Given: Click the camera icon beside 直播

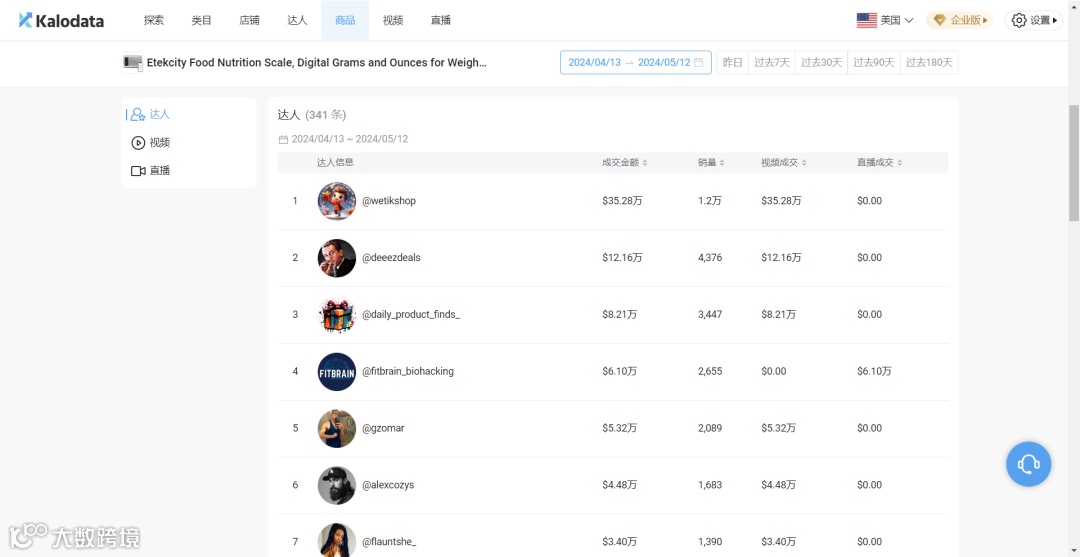Looking at the screenshot, I should (x=138, y=171).
